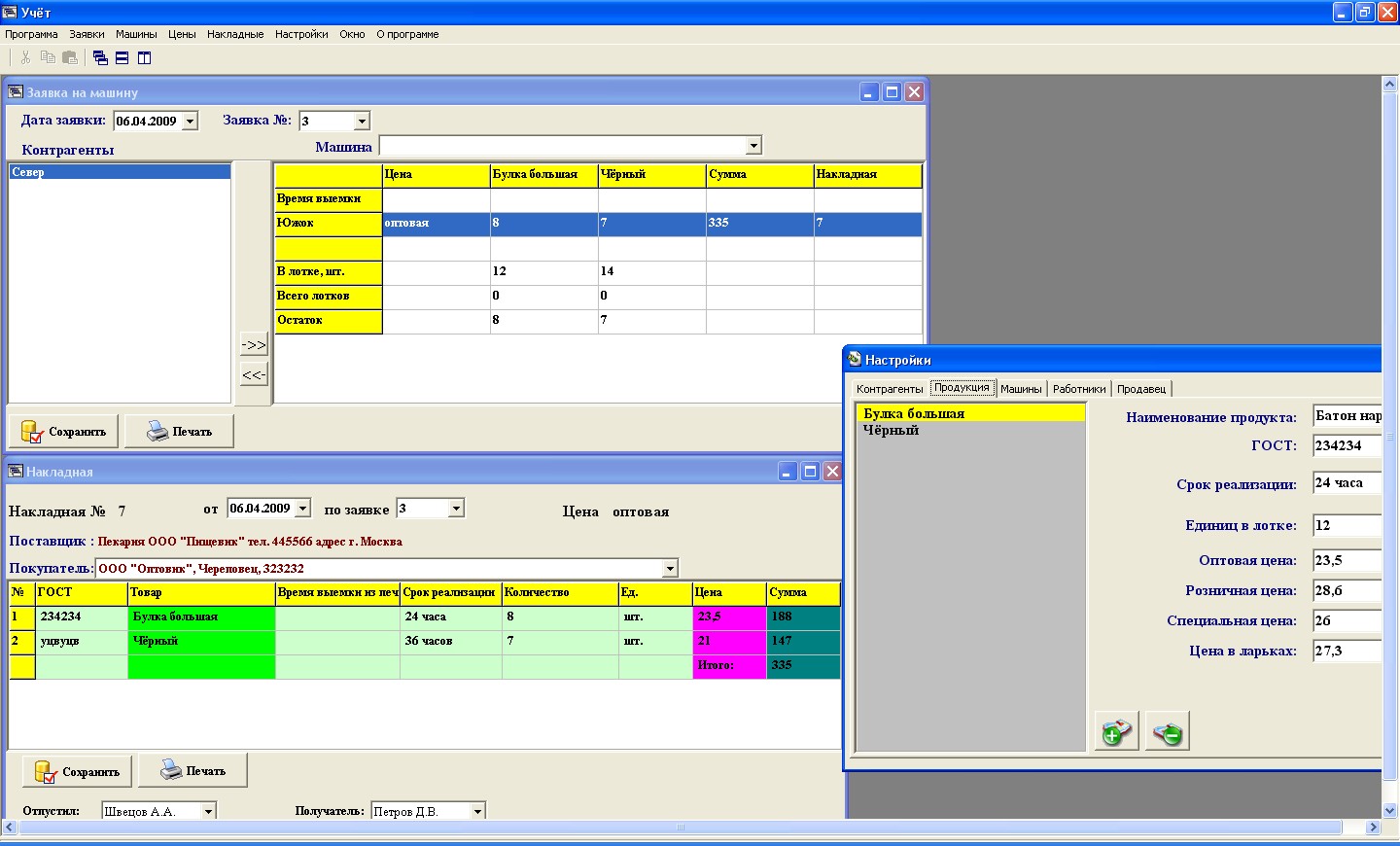Click the Tile windows vertically icon
Image resolution: width=1400 pixels, height=846 pixels.
145,58
